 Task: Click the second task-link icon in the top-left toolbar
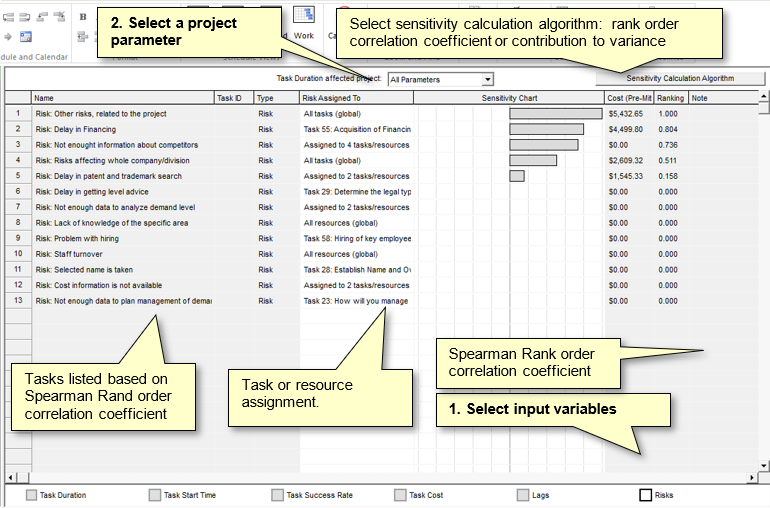click(x=25, y=18)
